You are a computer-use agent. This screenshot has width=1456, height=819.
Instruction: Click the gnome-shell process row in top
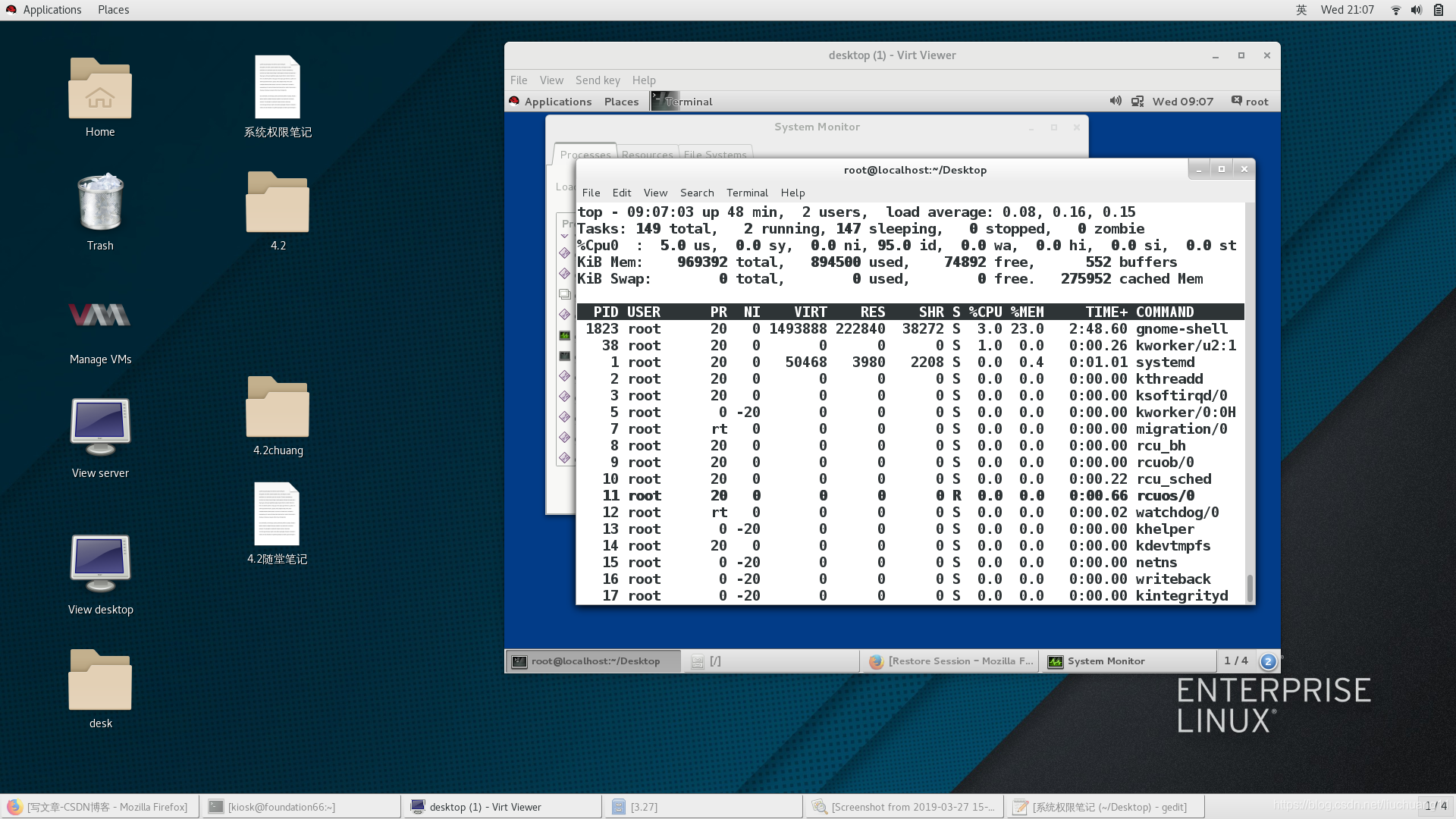[x=910, y=329]
